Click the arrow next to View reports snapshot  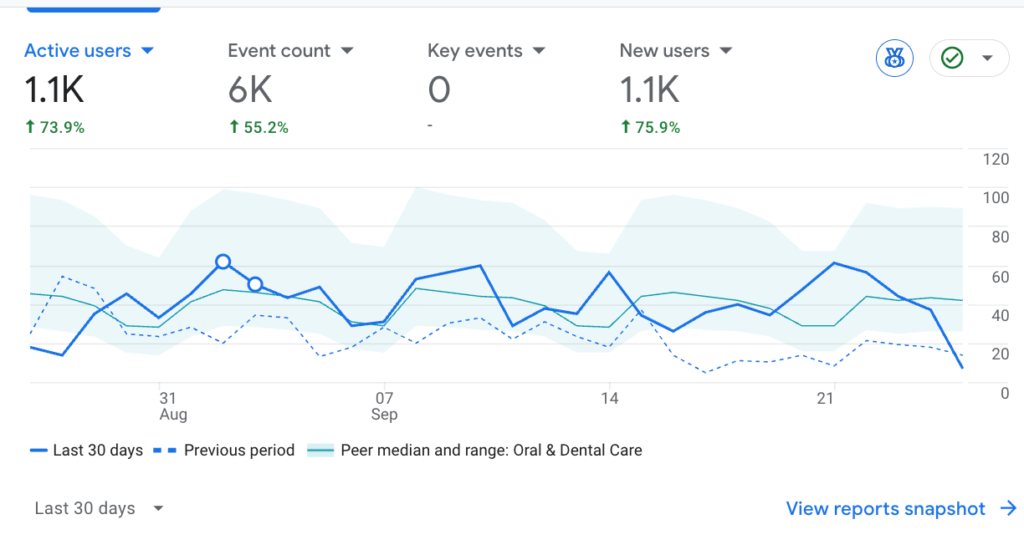click(x=1008, y=509)
